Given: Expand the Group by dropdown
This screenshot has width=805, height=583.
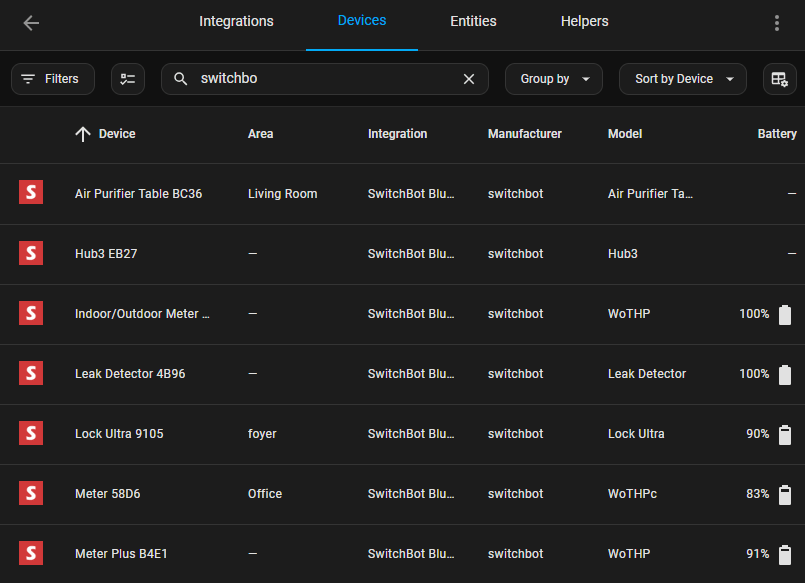Looking at the screenshot, I should [x=554, y=79].
